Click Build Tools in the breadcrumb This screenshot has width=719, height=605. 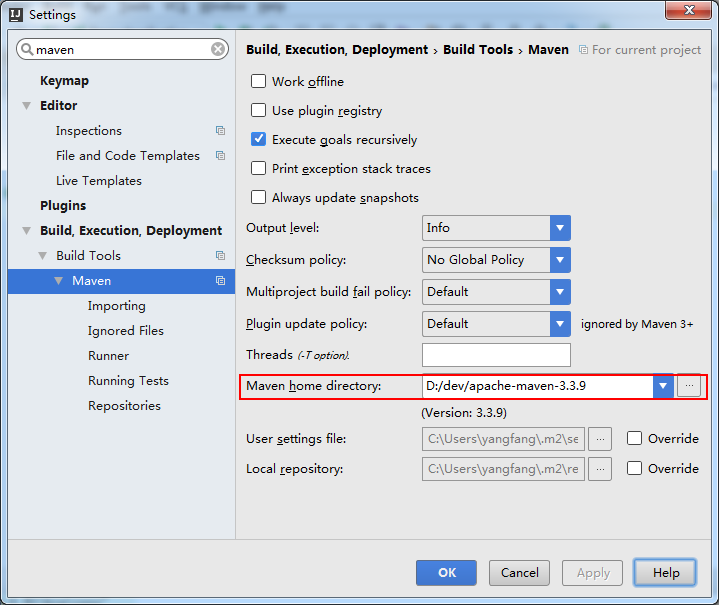click(x=478, y=50)
